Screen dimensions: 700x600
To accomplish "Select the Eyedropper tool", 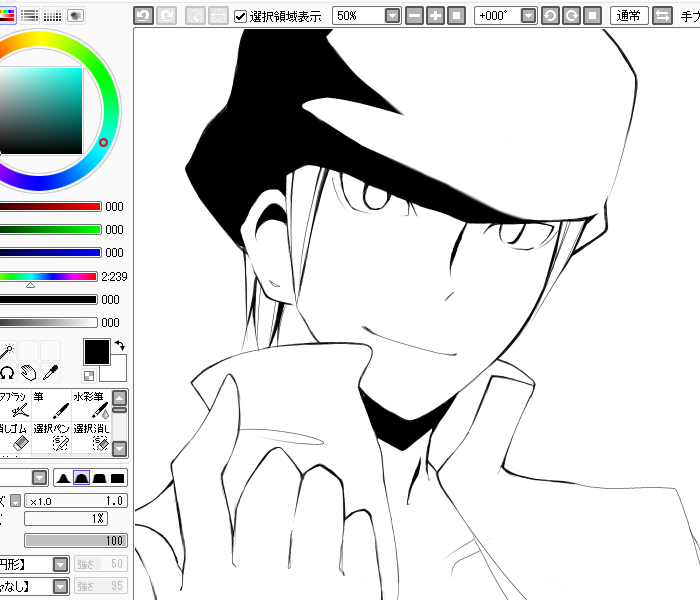I will pos(50,373).
